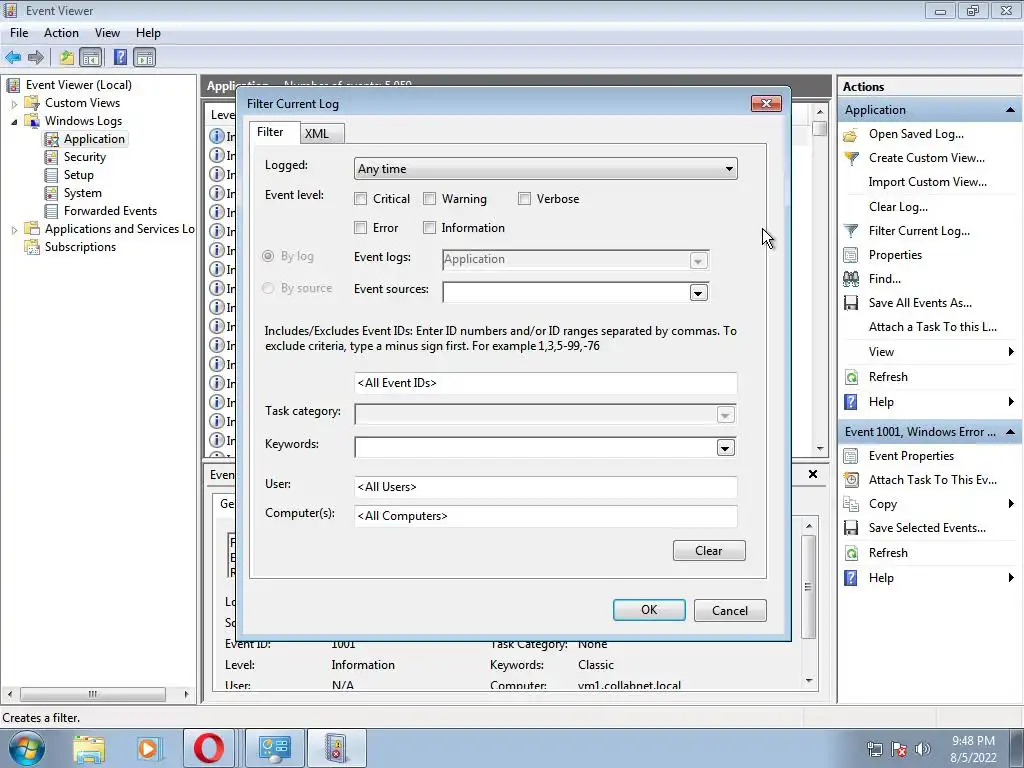
Task: Enable the Warning event level checkbox
Action: [429, 199]
